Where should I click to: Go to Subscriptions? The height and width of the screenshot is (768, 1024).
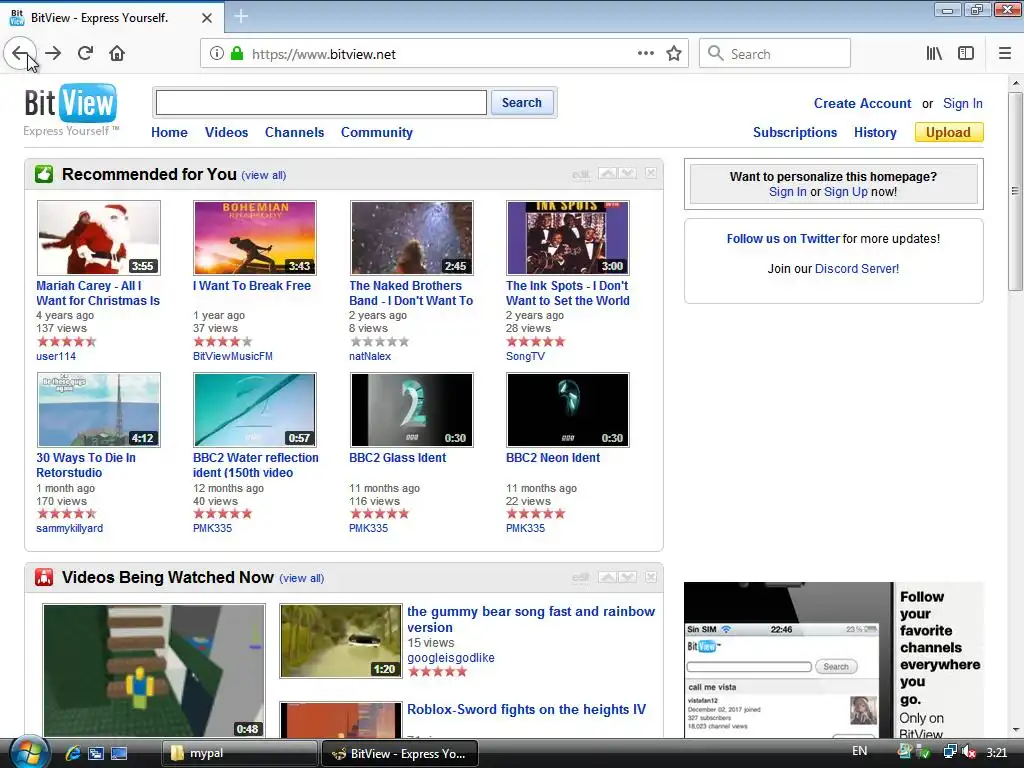[x=795, y=132]
